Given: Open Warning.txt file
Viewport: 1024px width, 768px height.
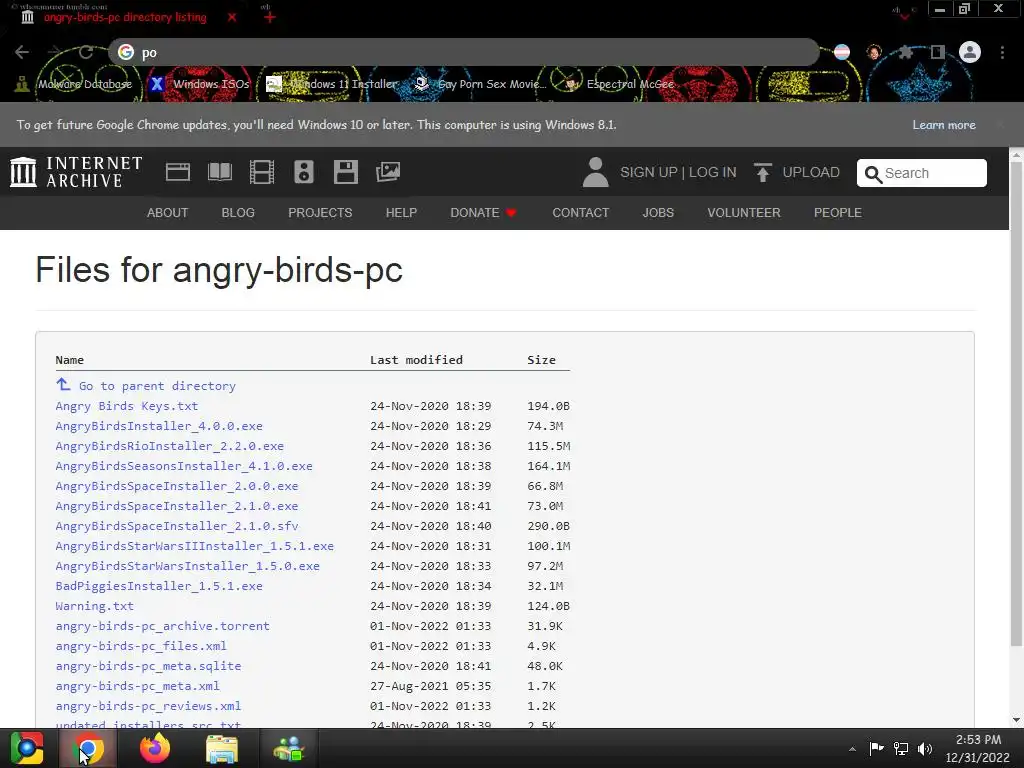Looking at the screenshot, I should pyautogui.click(x=95, y=606).
